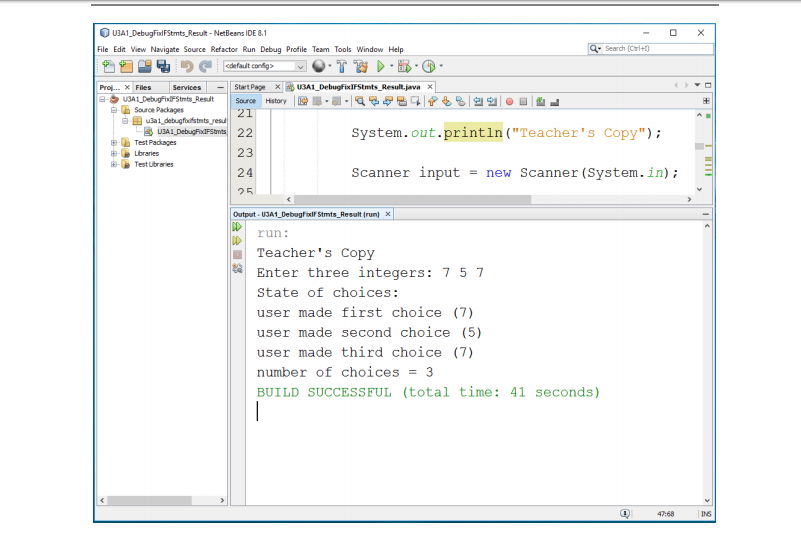Click the Open Project toolbar icon
This screenshot has width=801, height=538.
click(x=145, y=66)
